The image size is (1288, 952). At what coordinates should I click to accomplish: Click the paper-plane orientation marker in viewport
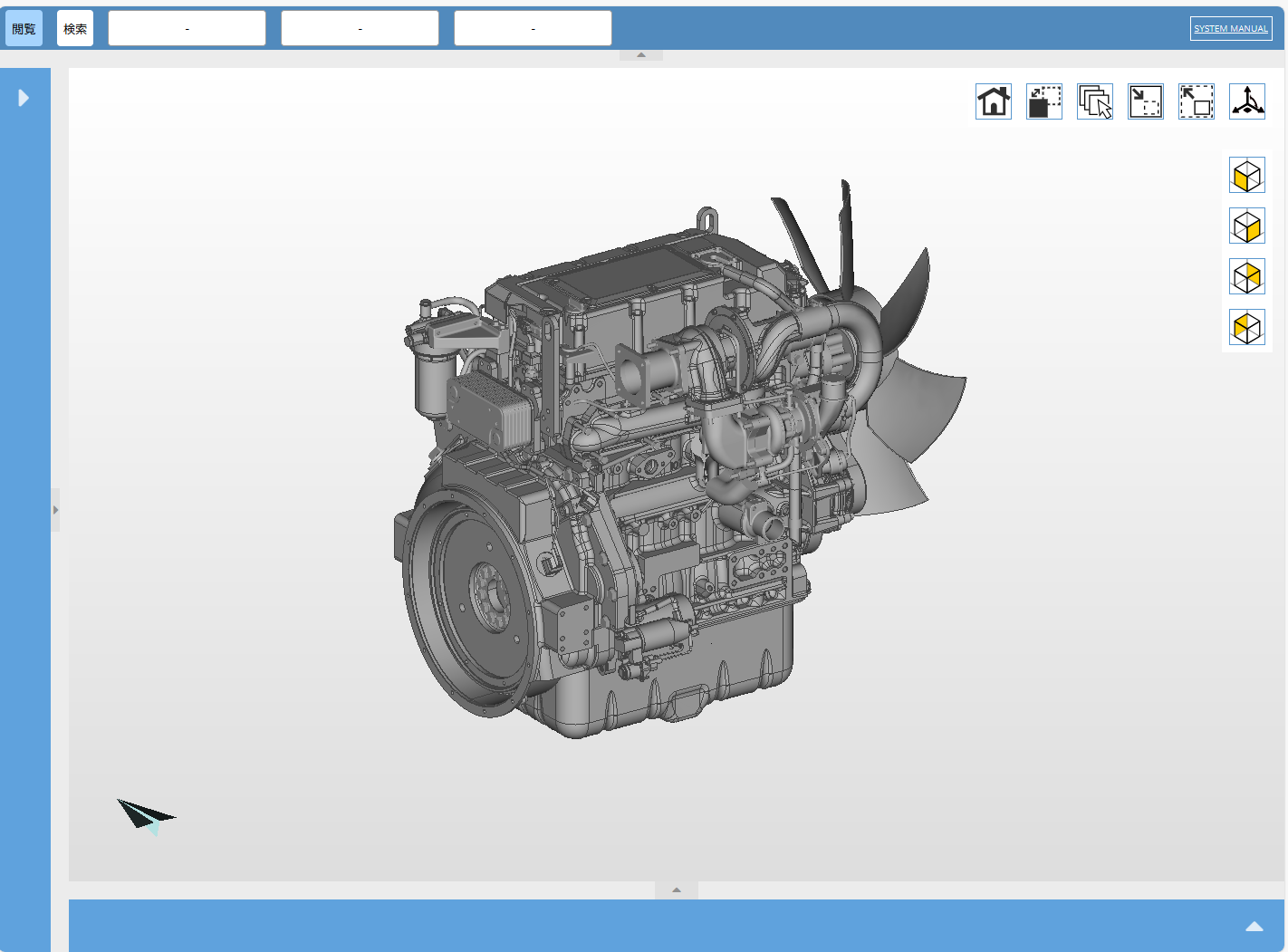[x=147, y=814]
